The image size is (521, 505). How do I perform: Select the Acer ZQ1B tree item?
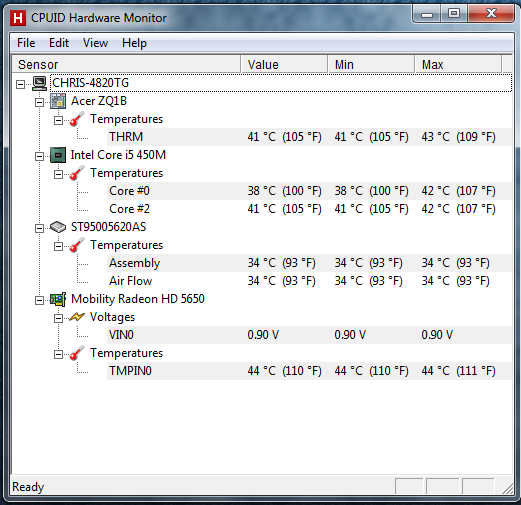(x=99, y=101)
